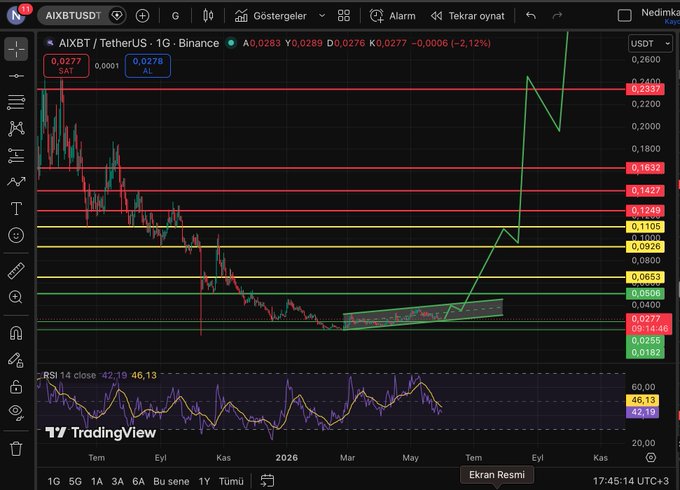Open the layout grid setup icon
The height and width of the screenshot is (490, 680).
pyautogui.click(x=344, y=16)
